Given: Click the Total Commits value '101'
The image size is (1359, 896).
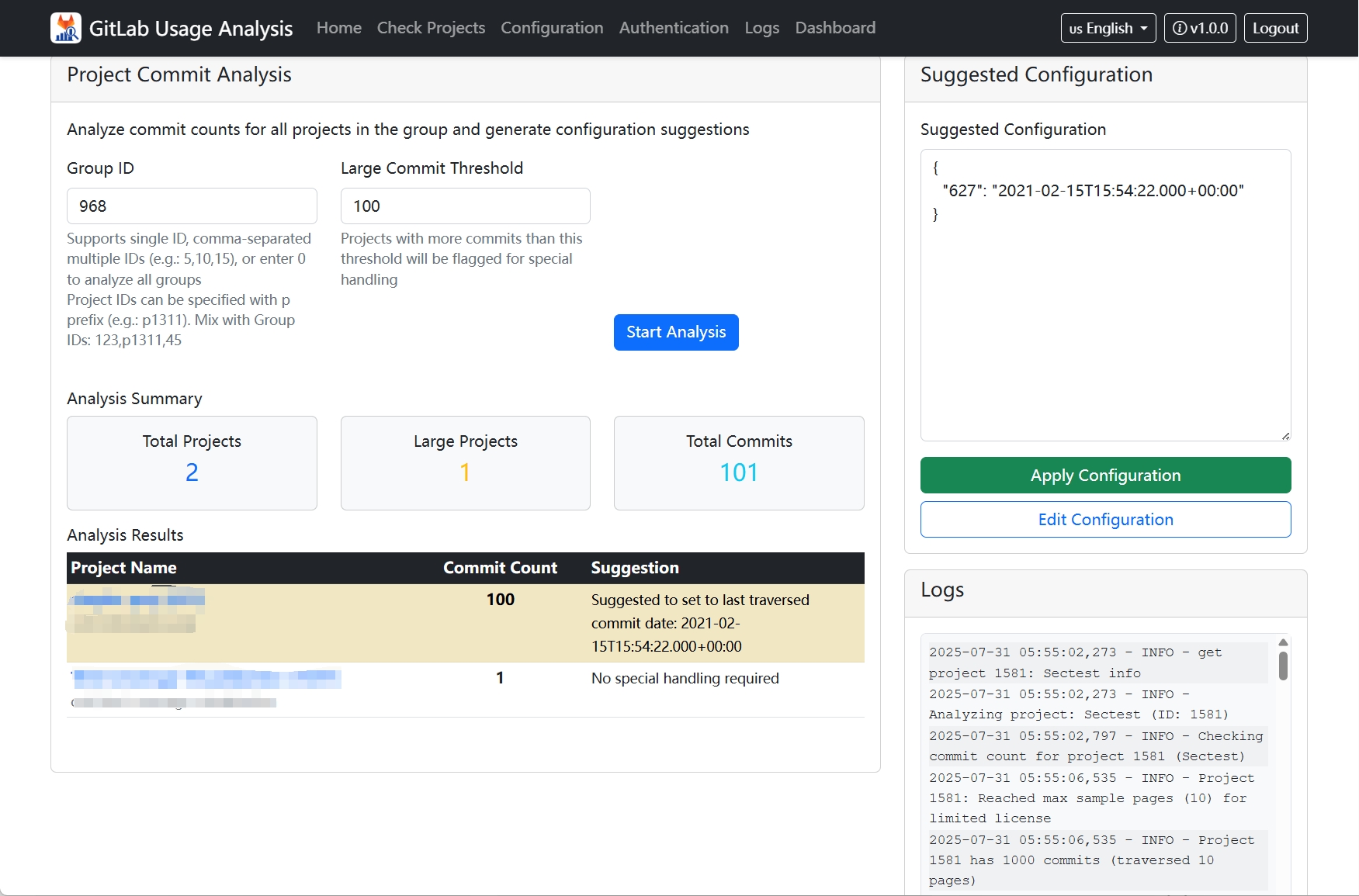Looking at the screenshot, I should tap(739, 472).
